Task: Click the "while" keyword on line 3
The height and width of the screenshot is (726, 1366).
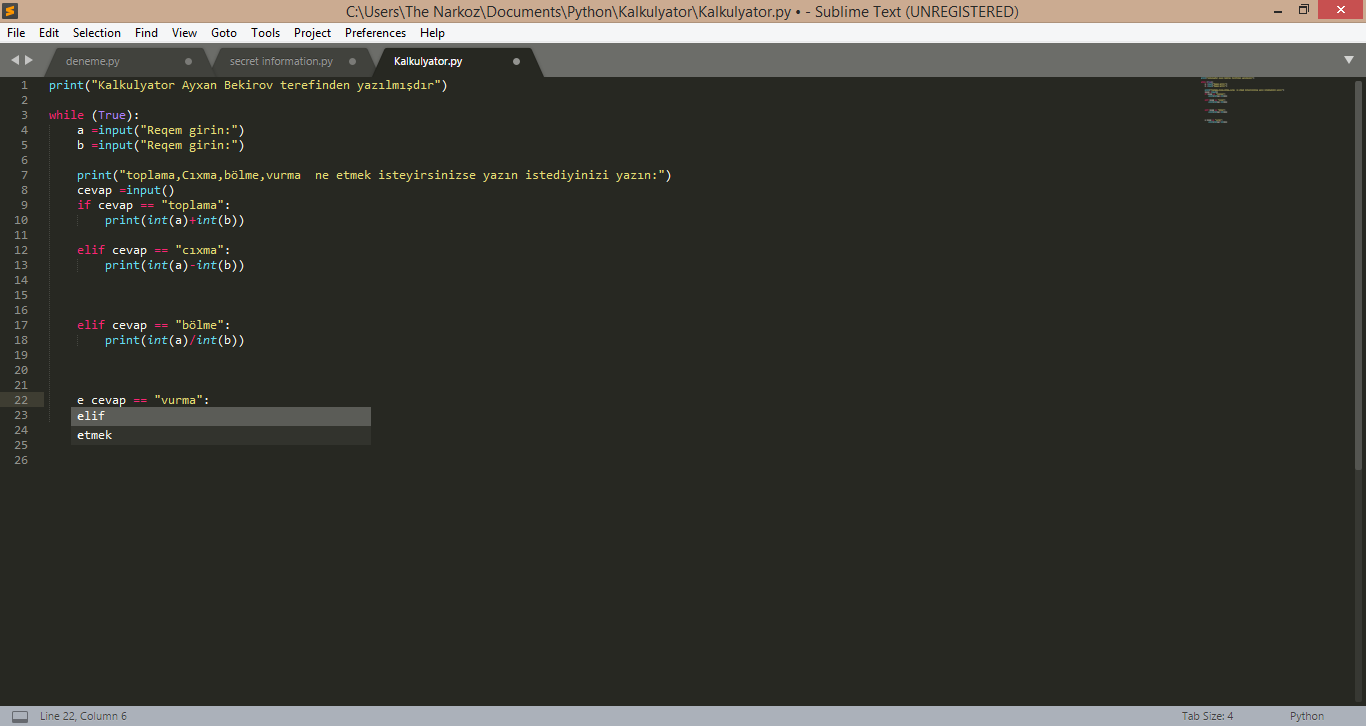Action: 66,115
